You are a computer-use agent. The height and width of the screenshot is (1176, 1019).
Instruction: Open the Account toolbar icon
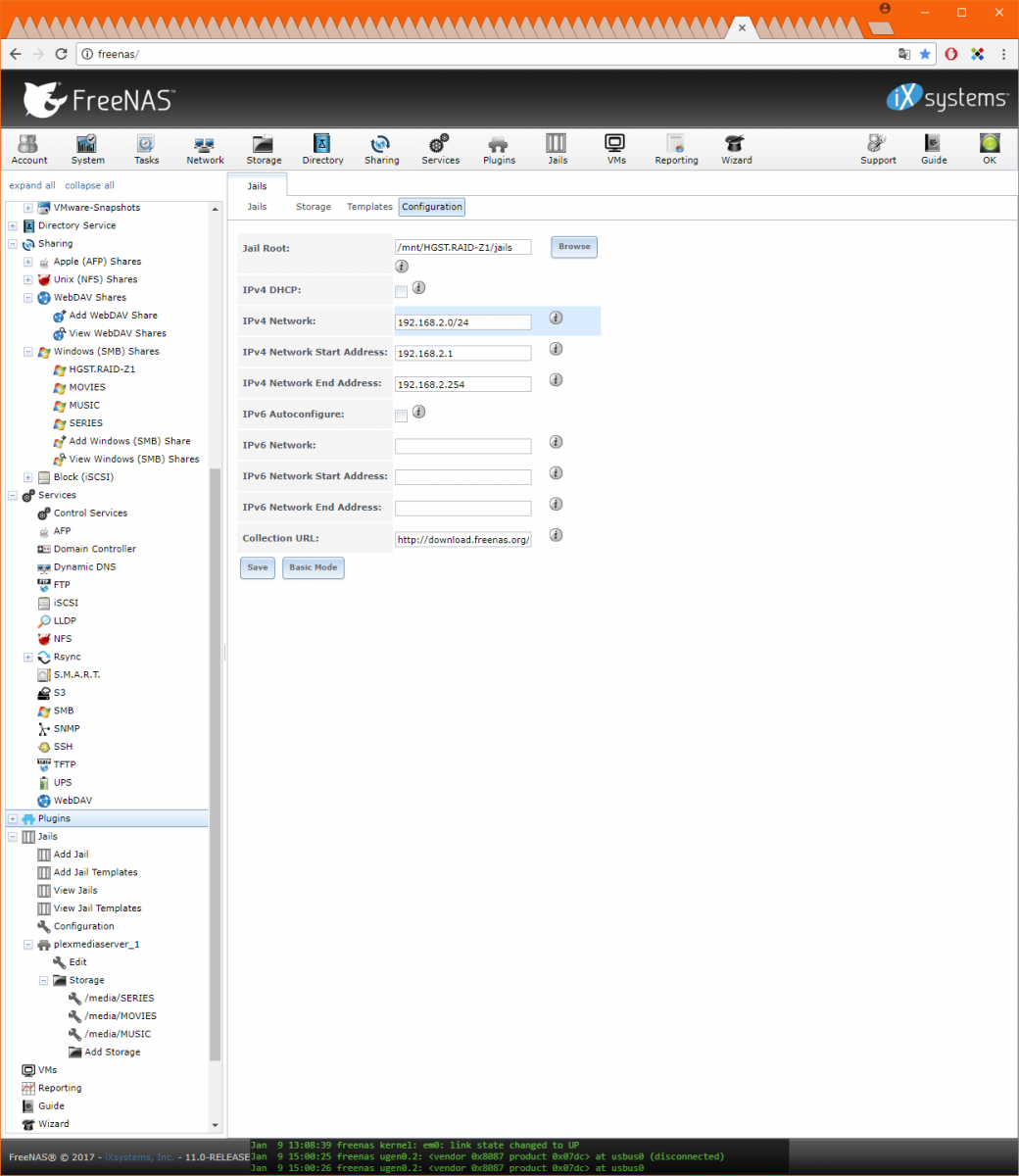[29, 149]
